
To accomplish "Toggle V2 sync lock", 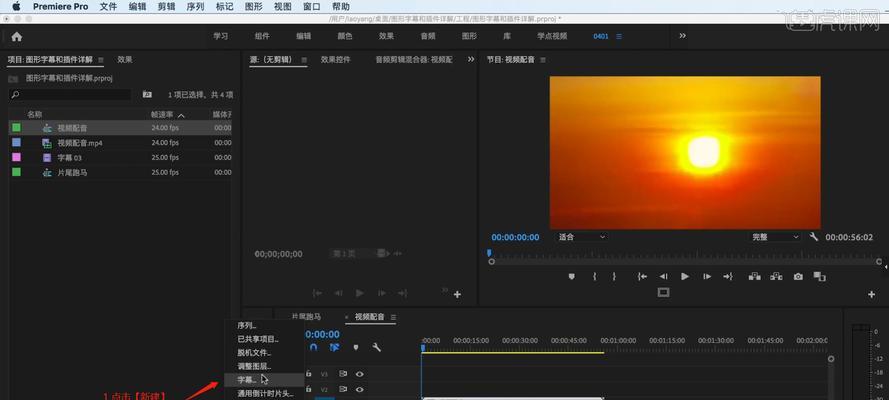I will (342, 390).
